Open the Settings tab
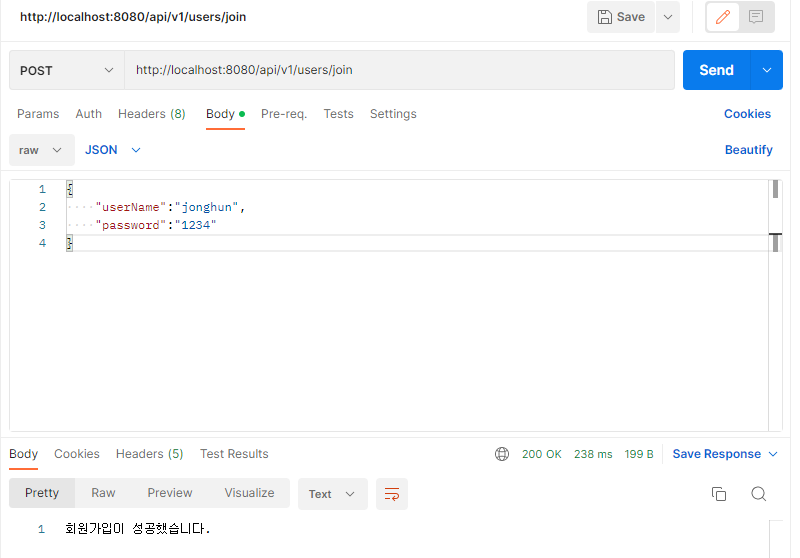Viewport: 800px width, 558px height. [393, 114]
